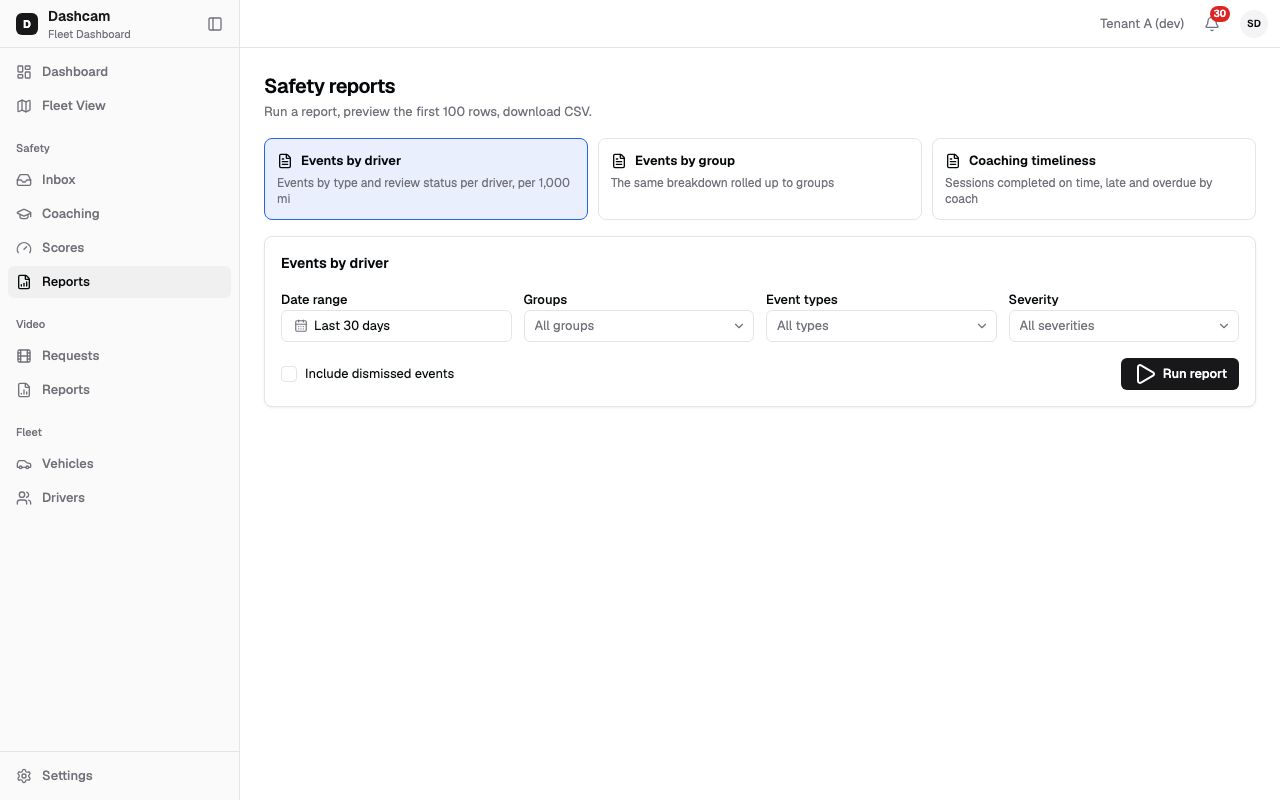
Task: Collapse the sidebar panel icon
Action: pos(215,24)
